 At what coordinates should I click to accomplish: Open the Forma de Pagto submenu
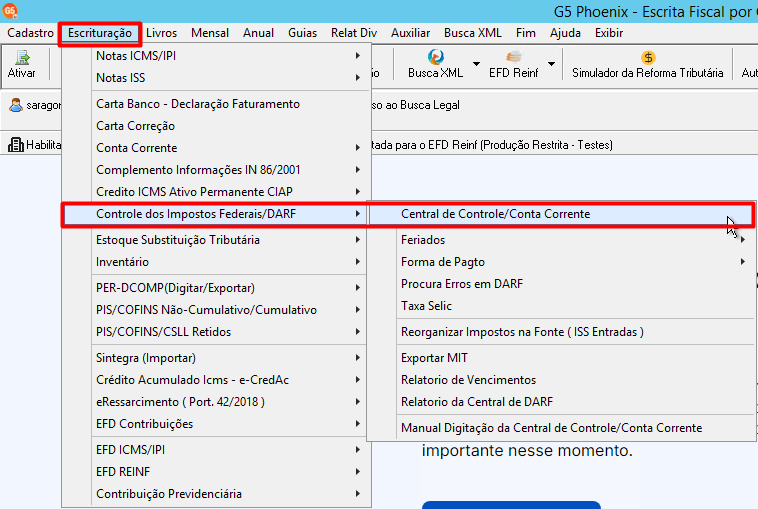tap(561, 262)
